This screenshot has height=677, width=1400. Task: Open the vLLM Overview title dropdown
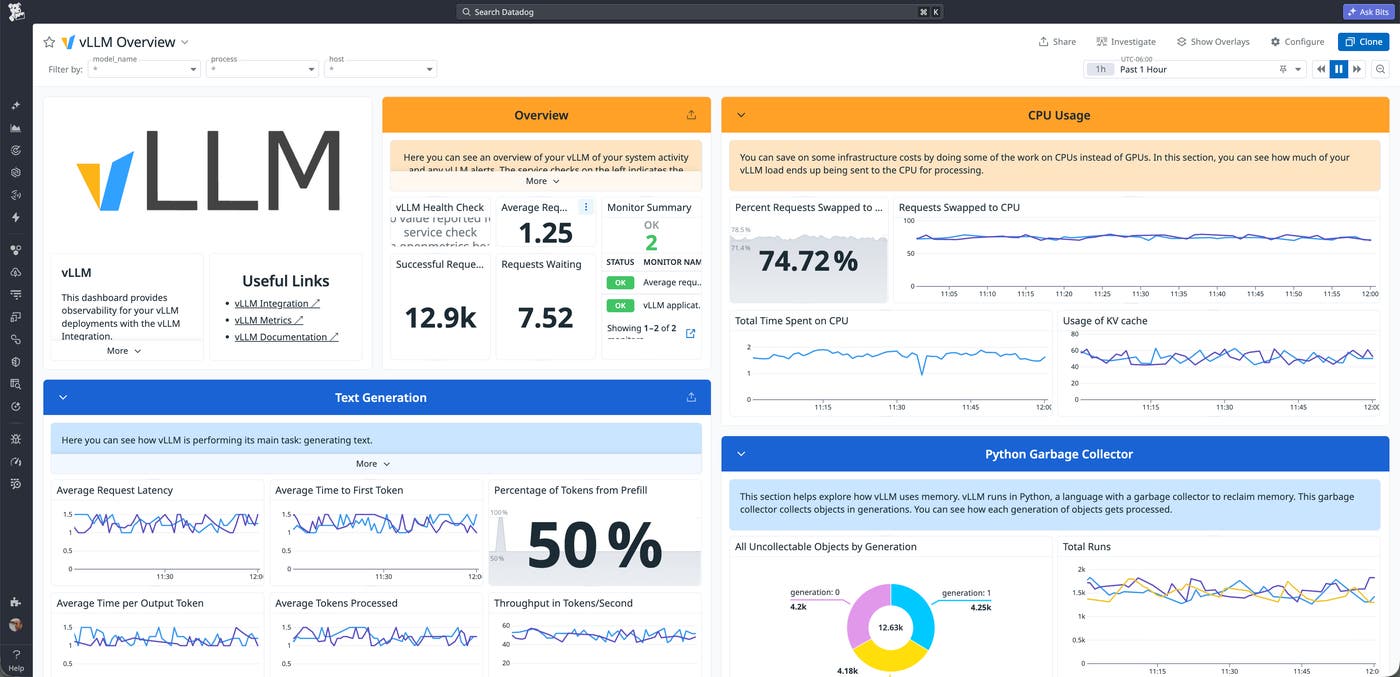pyautogui.click(x=185, y=42)
